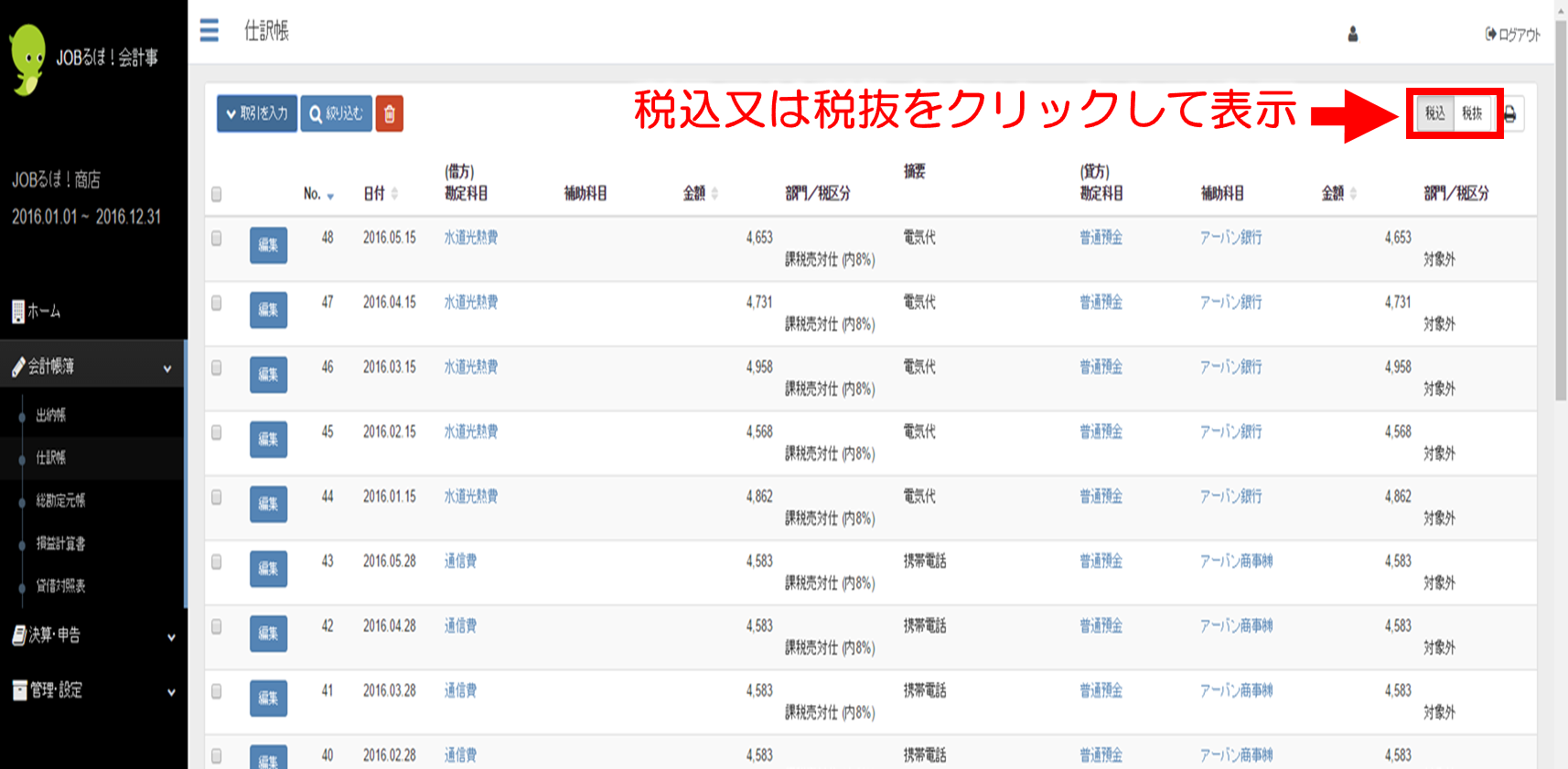
Task: Click the red trash delete button
Action: click(x=390, y=113)
